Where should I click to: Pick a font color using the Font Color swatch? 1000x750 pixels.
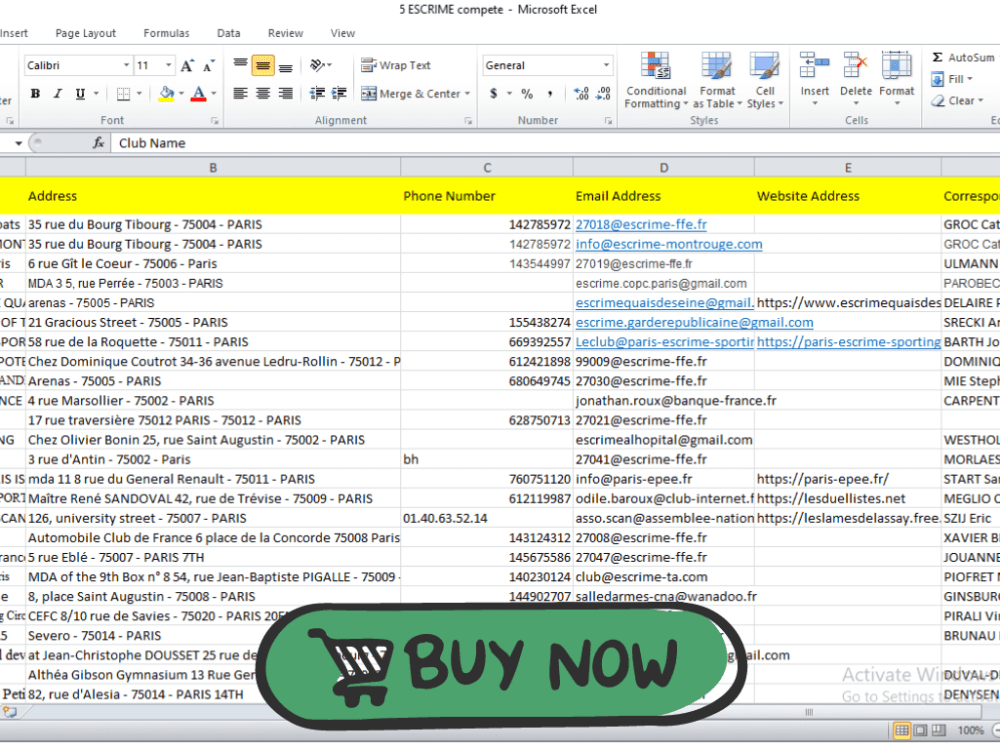[x=196, y=93]
